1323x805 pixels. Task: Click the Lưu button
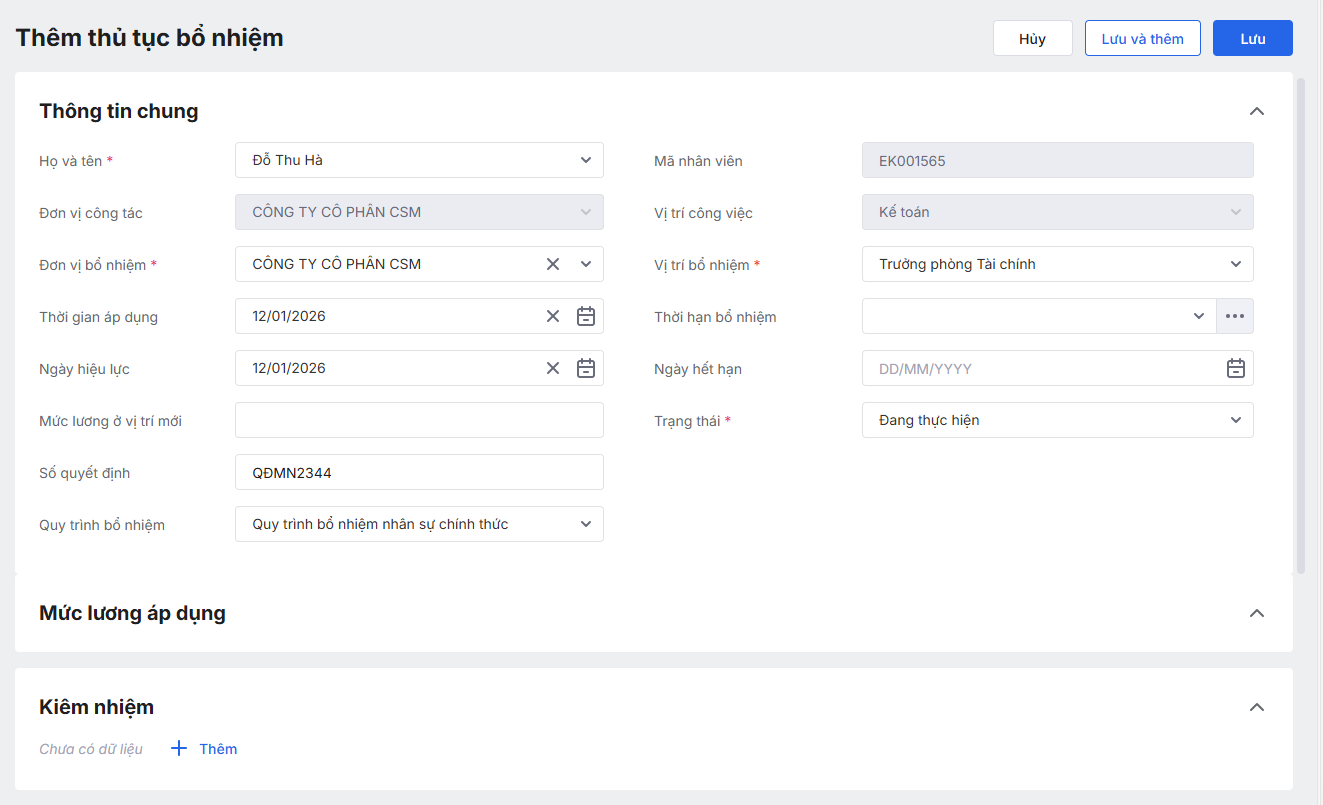tap(1252, 39)
